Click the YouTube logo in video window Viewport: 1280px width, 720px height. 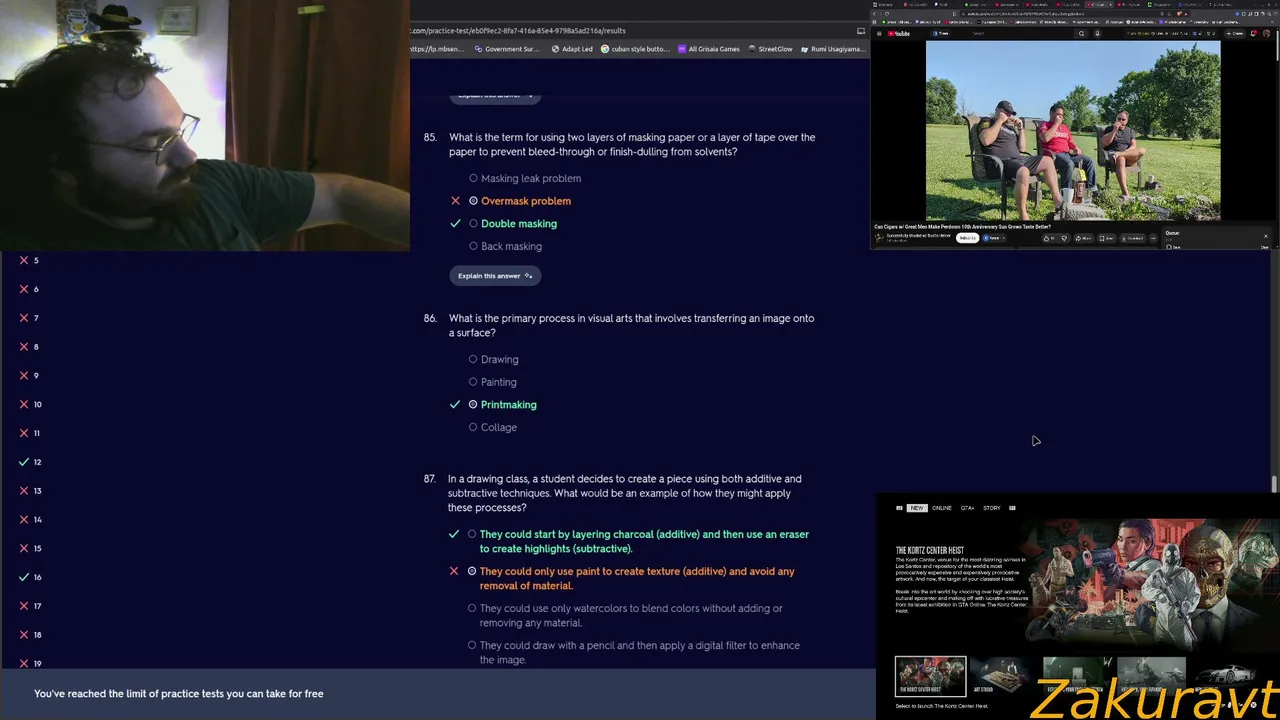(x=899, y=34)
